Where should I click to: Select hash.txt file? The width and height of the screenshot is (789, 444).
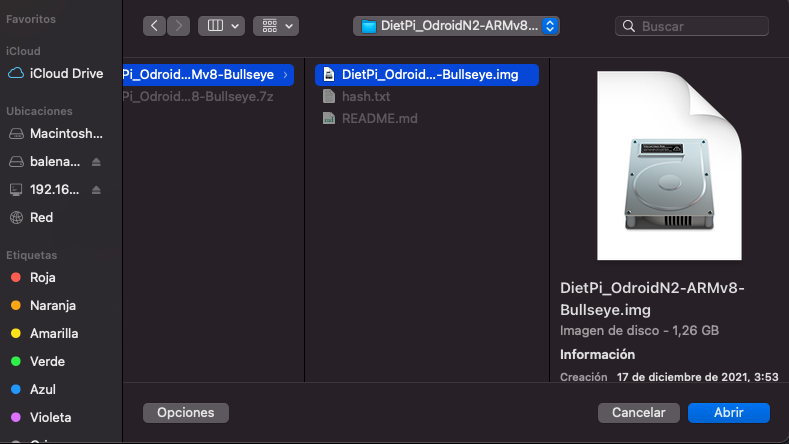point(365,96)
